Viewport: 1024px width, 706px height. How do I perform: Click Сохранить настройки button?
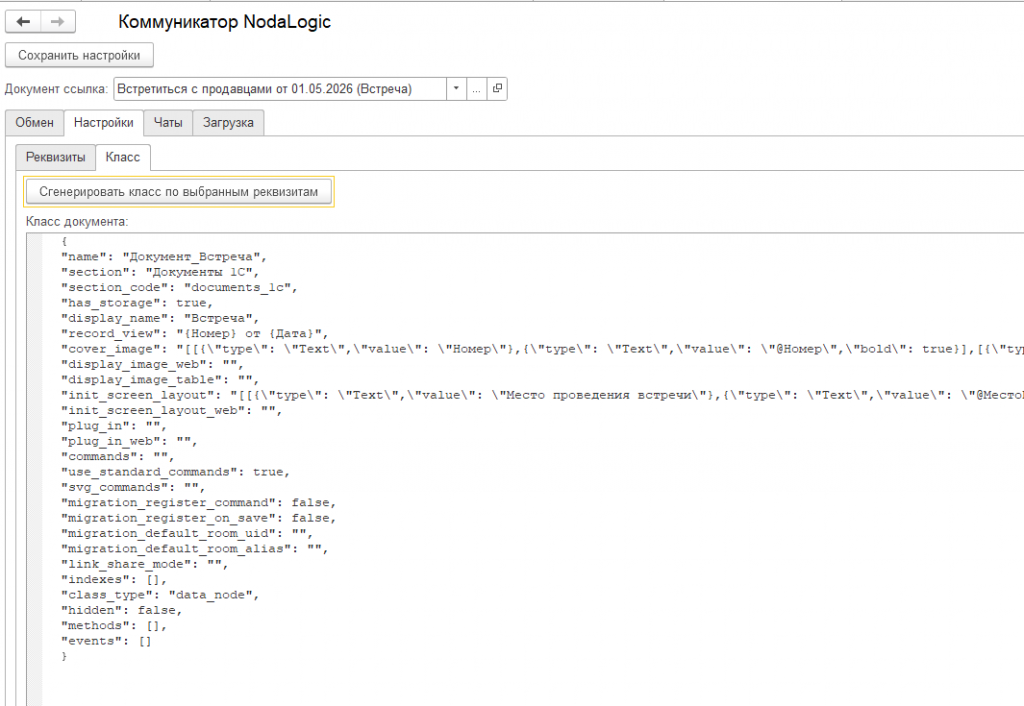79,56
